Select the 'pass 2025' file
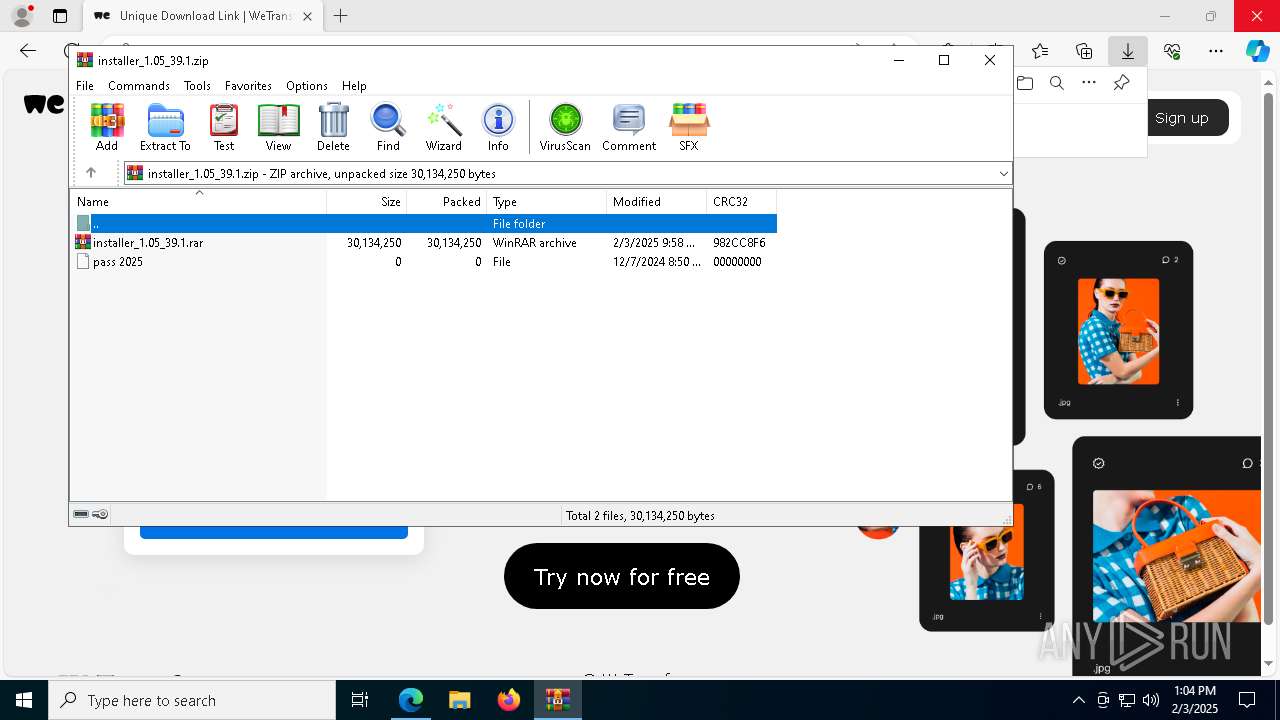This screenshot has width=1280, height=720. click(117, 262)
